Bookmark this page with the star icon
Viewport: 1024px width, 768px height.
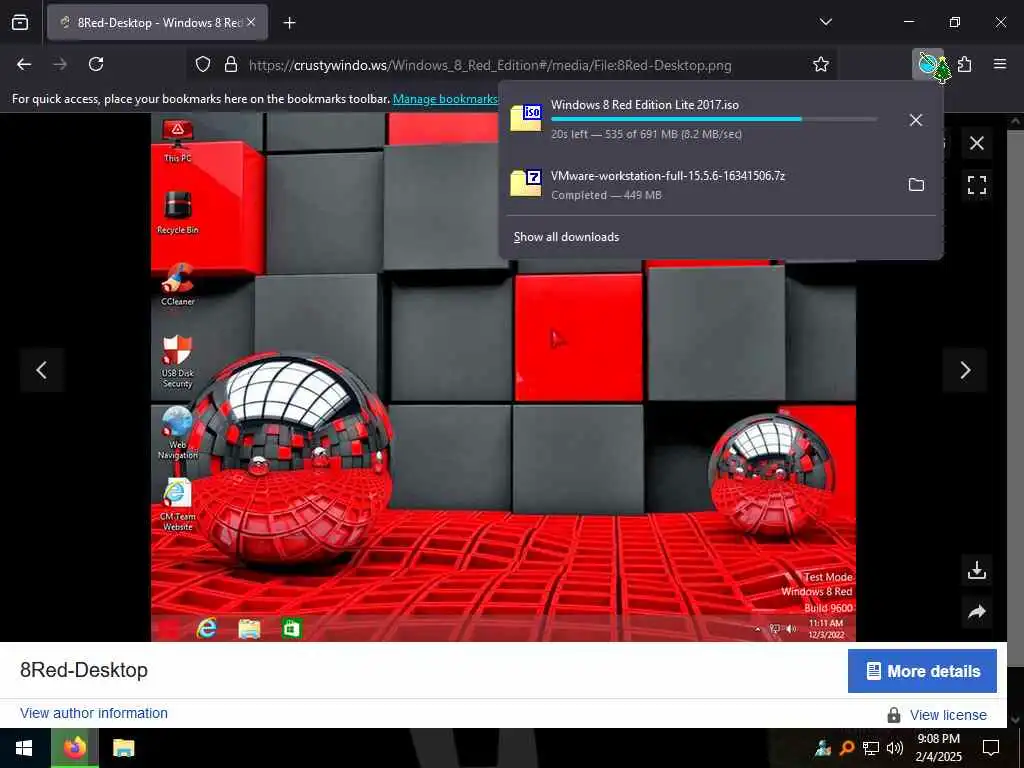click(x=821, y=64)
